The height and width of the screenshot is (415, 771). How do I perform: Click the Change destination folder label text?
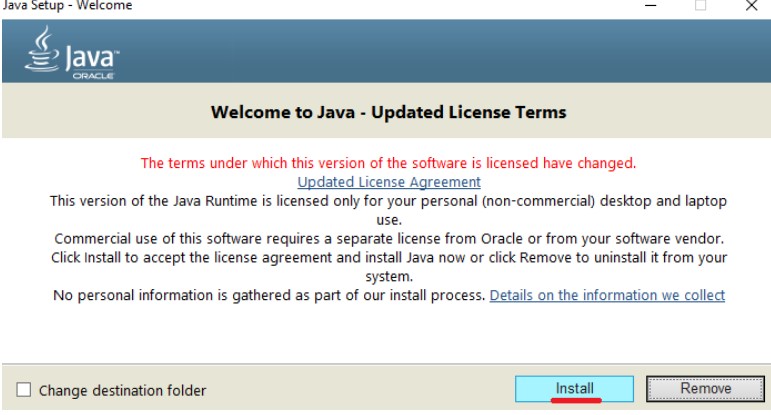tap(122, 390)
